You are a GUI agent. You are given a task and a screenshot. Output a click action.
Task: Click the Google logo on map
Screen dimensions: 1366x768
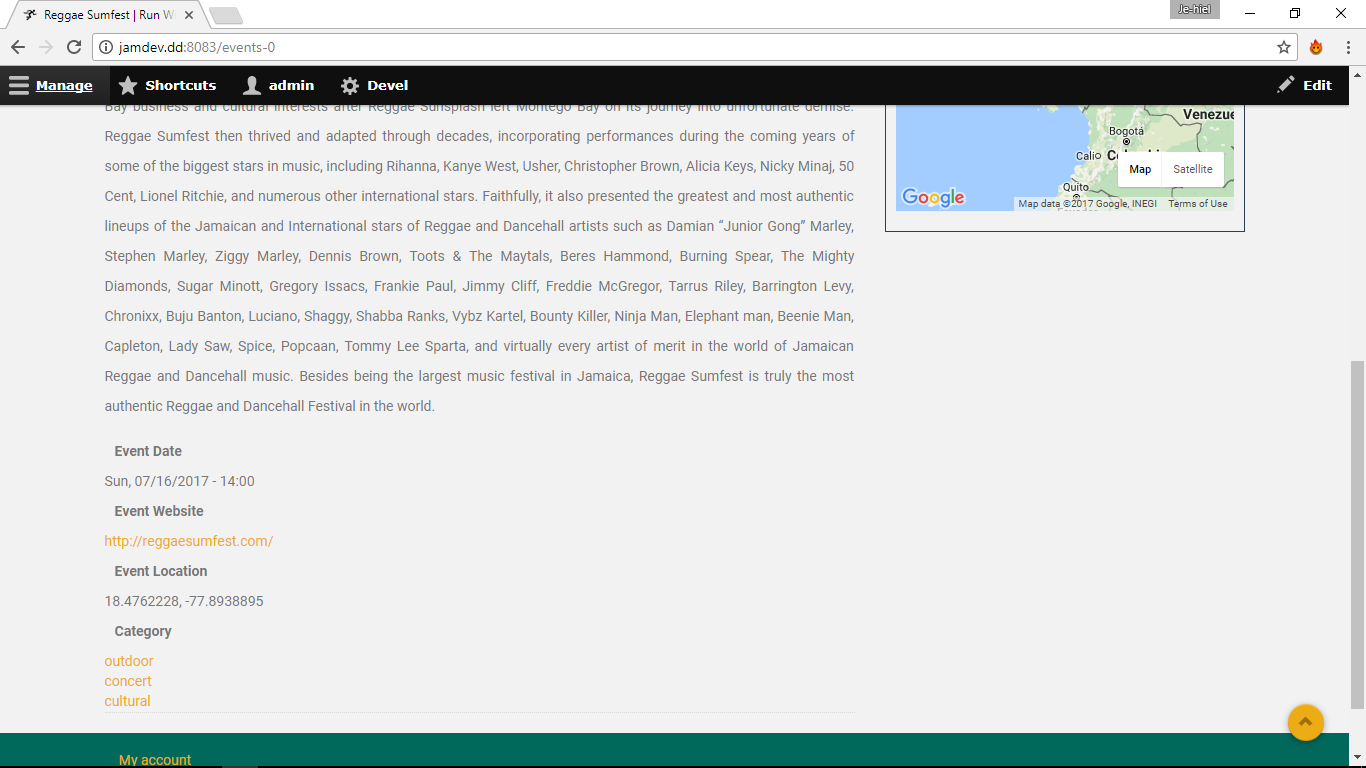(933, 197)
